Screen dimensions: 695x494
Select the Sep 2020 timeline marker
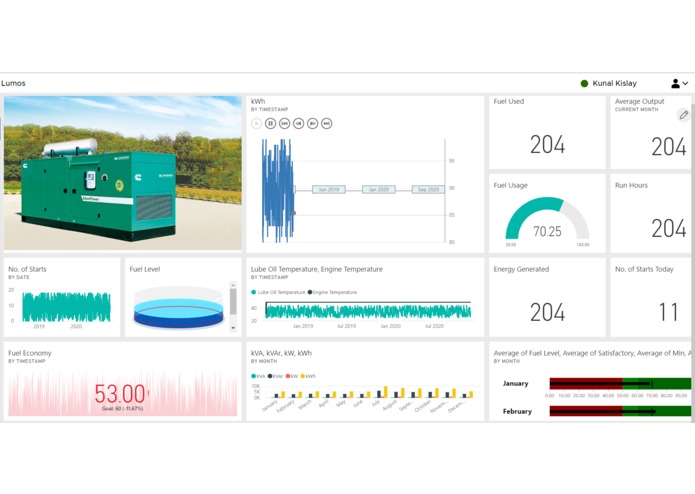pyautogui.click(x=428, y=189)
